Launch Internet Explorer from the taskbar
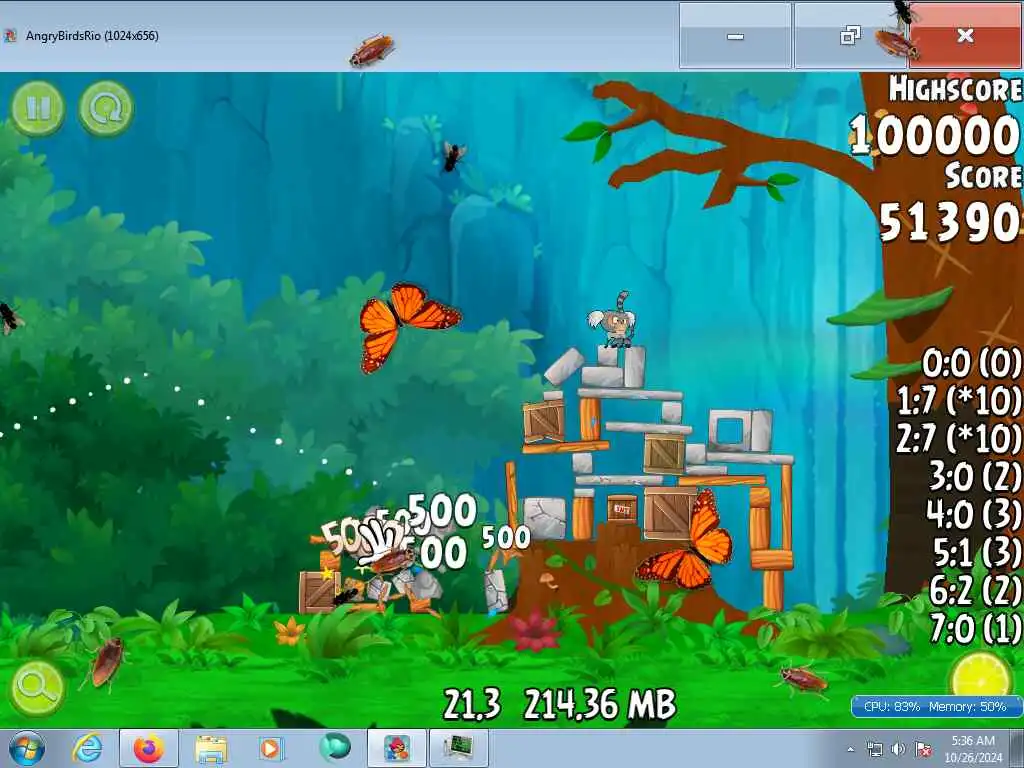This screenshot has height=768, width=1024. (88, 748)
